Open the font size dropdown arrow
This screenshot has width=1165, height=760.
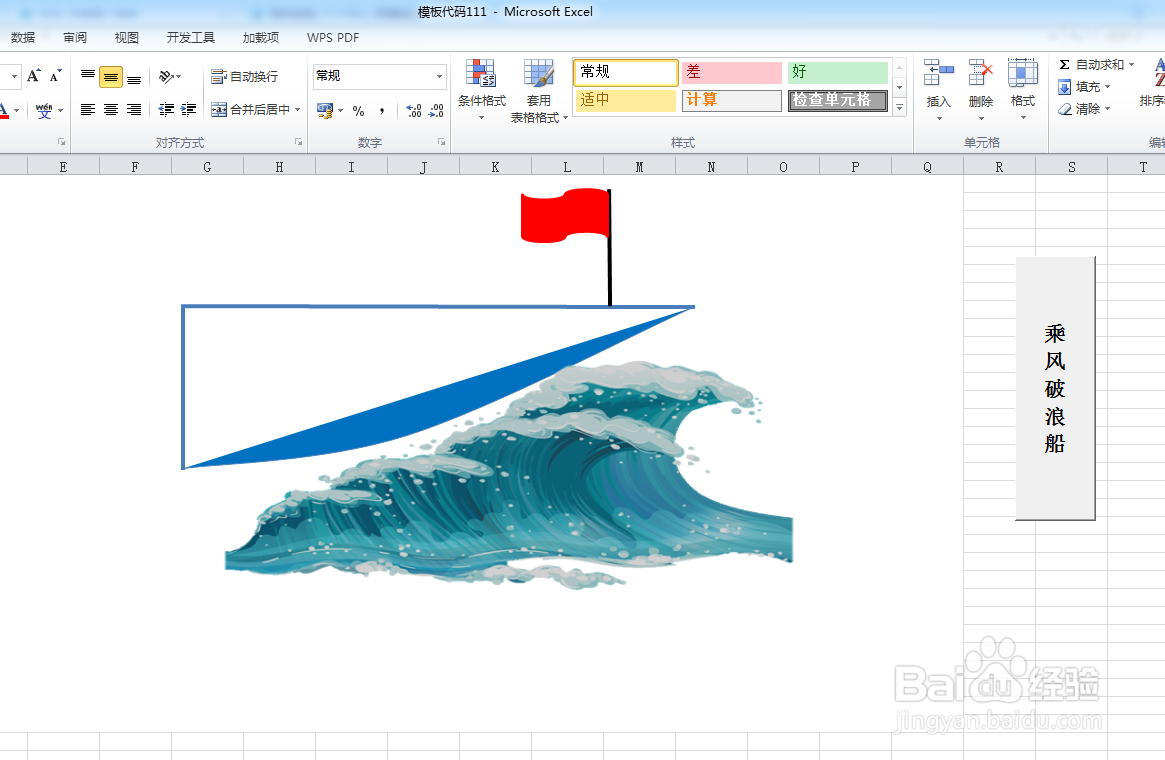pyautogui.click(x=13, y=76)
